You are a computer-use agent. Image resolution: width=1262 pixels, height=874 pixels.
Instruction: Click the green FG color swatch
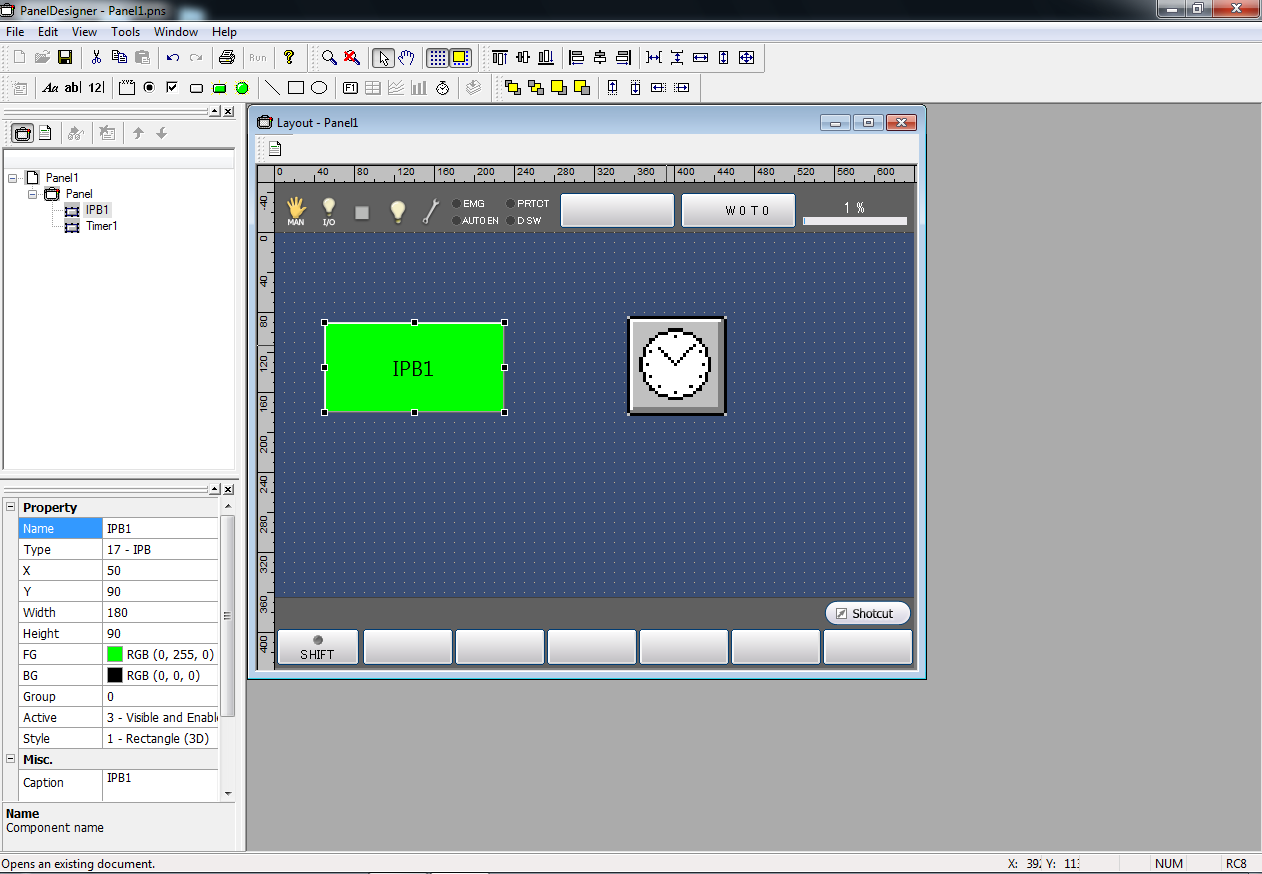point(115,655)
